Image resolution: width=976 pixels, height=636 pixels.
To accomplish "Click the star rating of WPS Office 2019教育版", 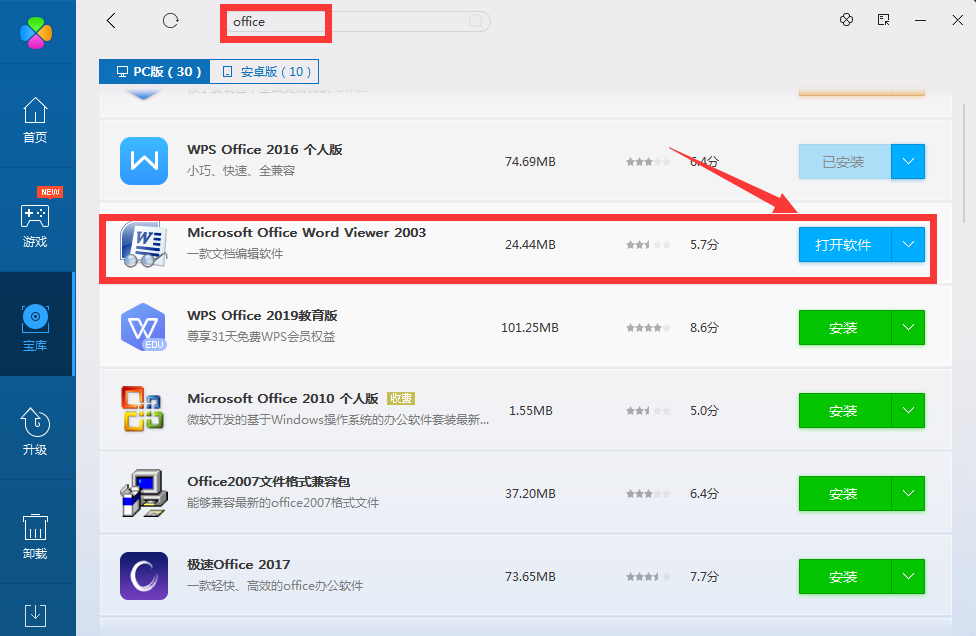I will [x=648, y=327].
